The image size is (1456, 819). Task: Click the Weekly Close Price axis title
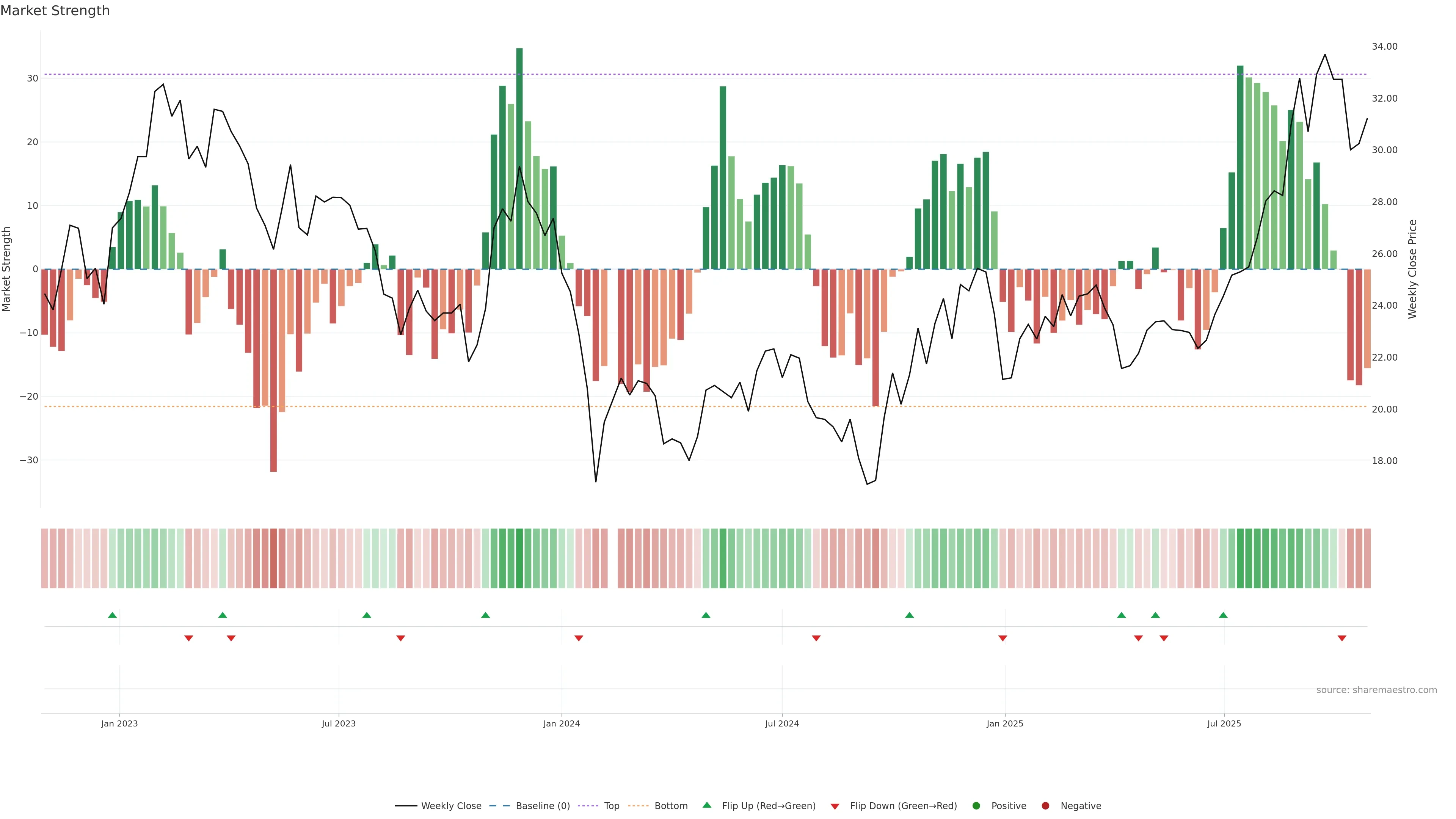pyautogui.click(x=1412, y=269)
